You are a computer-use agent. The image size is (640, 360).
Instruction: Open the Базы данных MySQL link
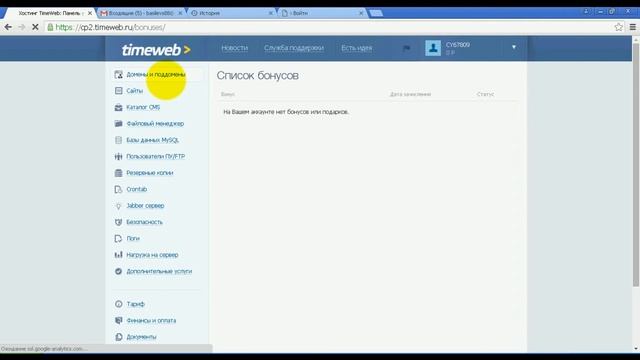click(x=153, y=140)
